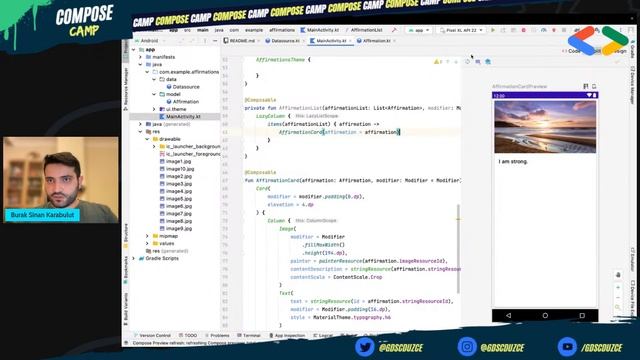Open the GDSCDUZCE Twitter icon
The image size is (640, 360).
pyautogui.click(x=364, y=347)
